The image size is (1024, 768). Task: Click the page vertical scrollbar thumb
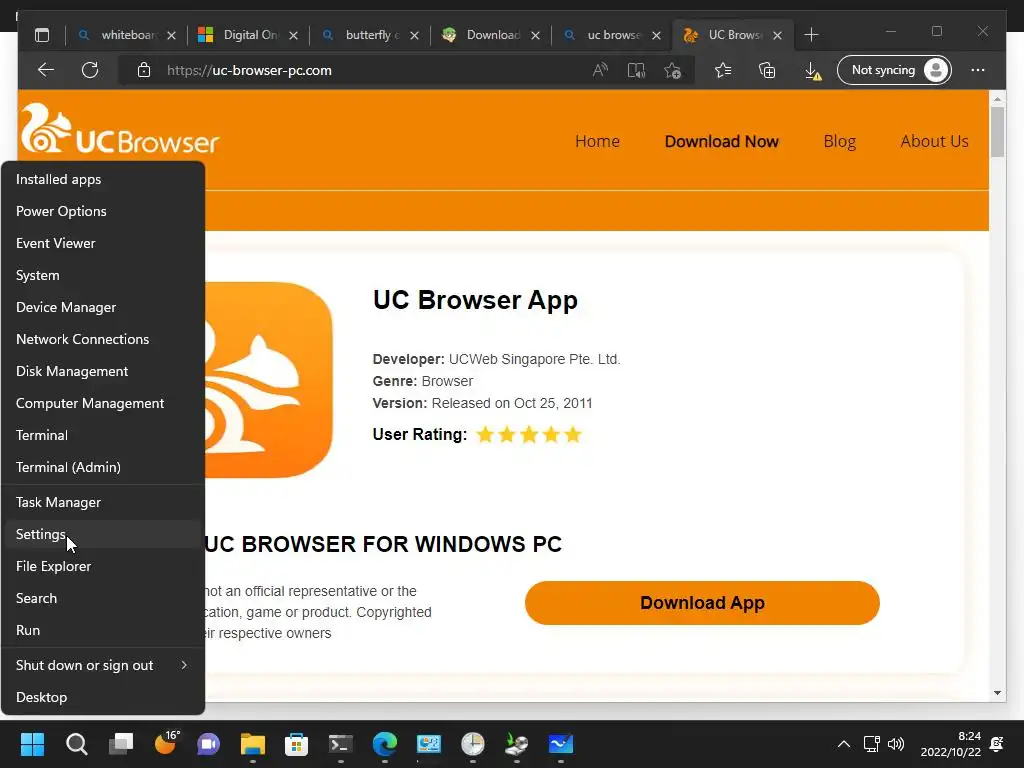click(997, 131)
